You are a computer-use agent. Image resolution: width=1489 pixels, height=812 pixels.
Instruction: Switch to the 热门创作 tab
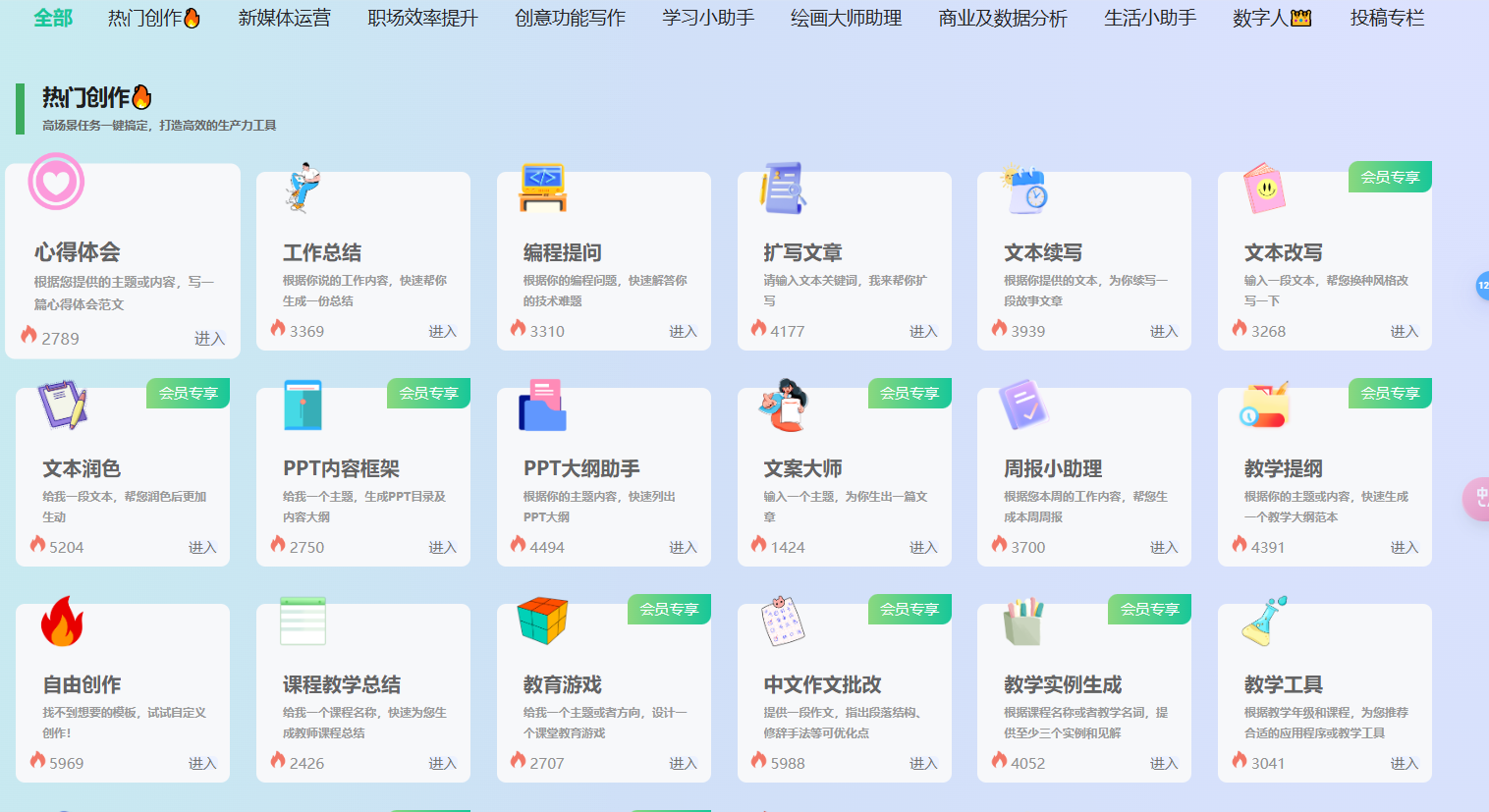[153, 17]
